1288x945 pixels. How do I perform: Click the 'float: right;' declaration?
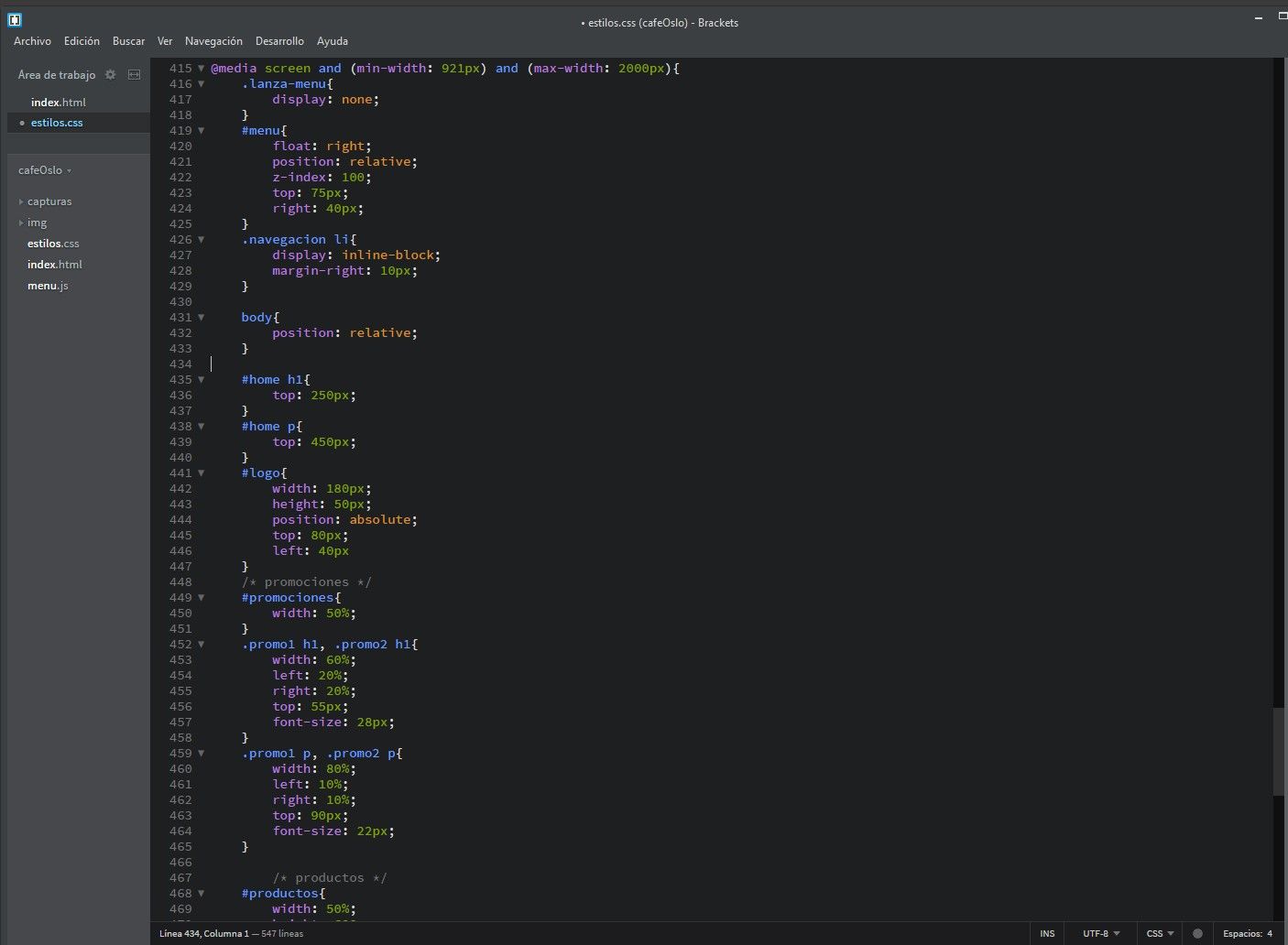pos(322,146)
